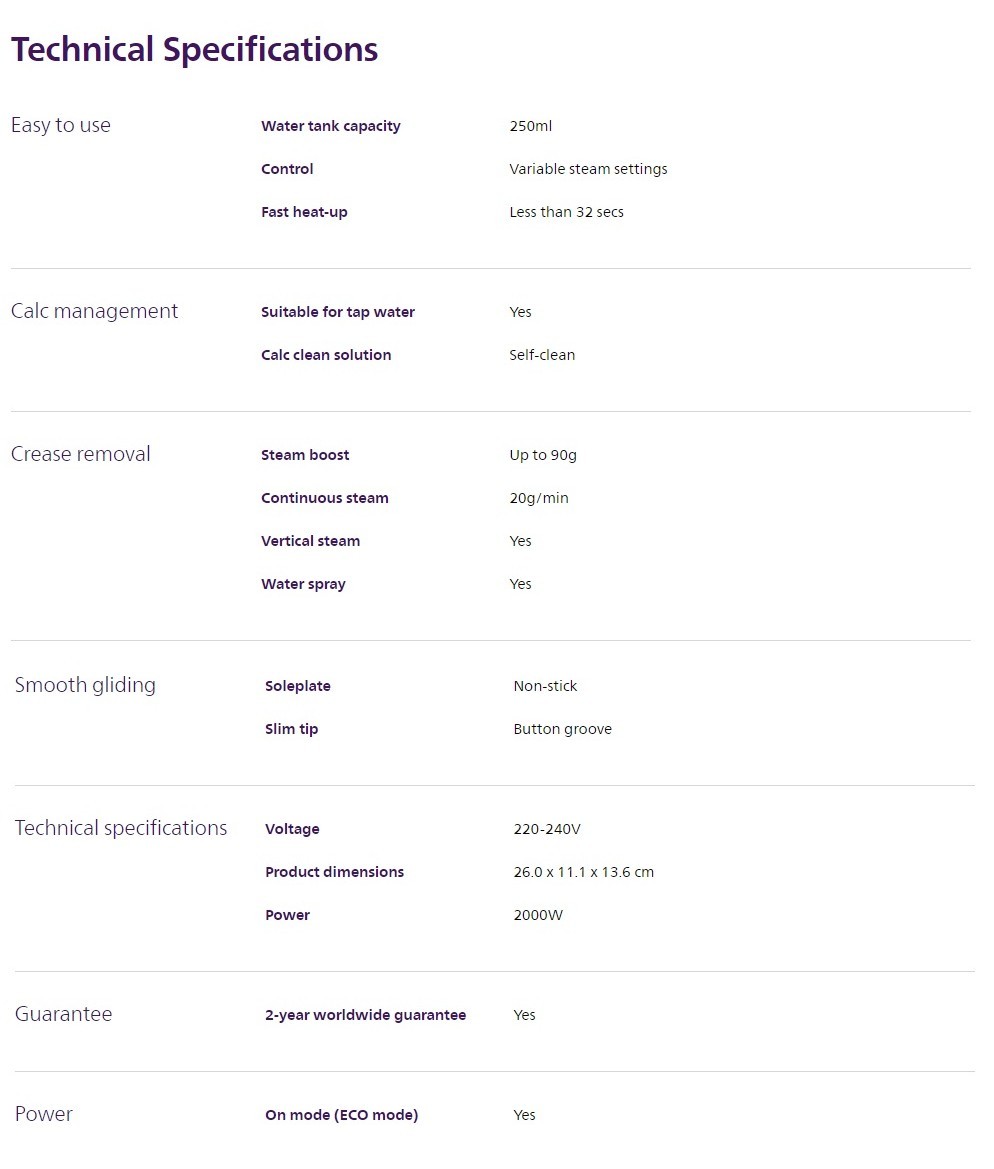
Task: Click the Vertical steam label
Action: pos(310,541)
